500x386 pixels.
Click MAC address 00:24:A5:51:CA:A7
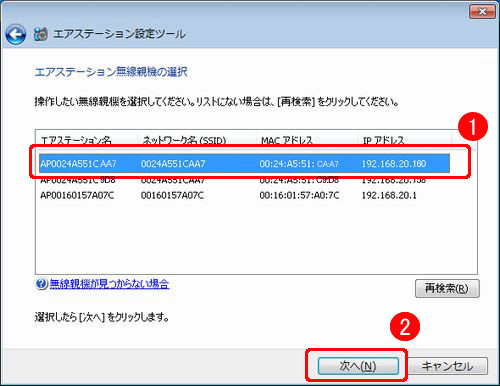click(x=299, y=164)
